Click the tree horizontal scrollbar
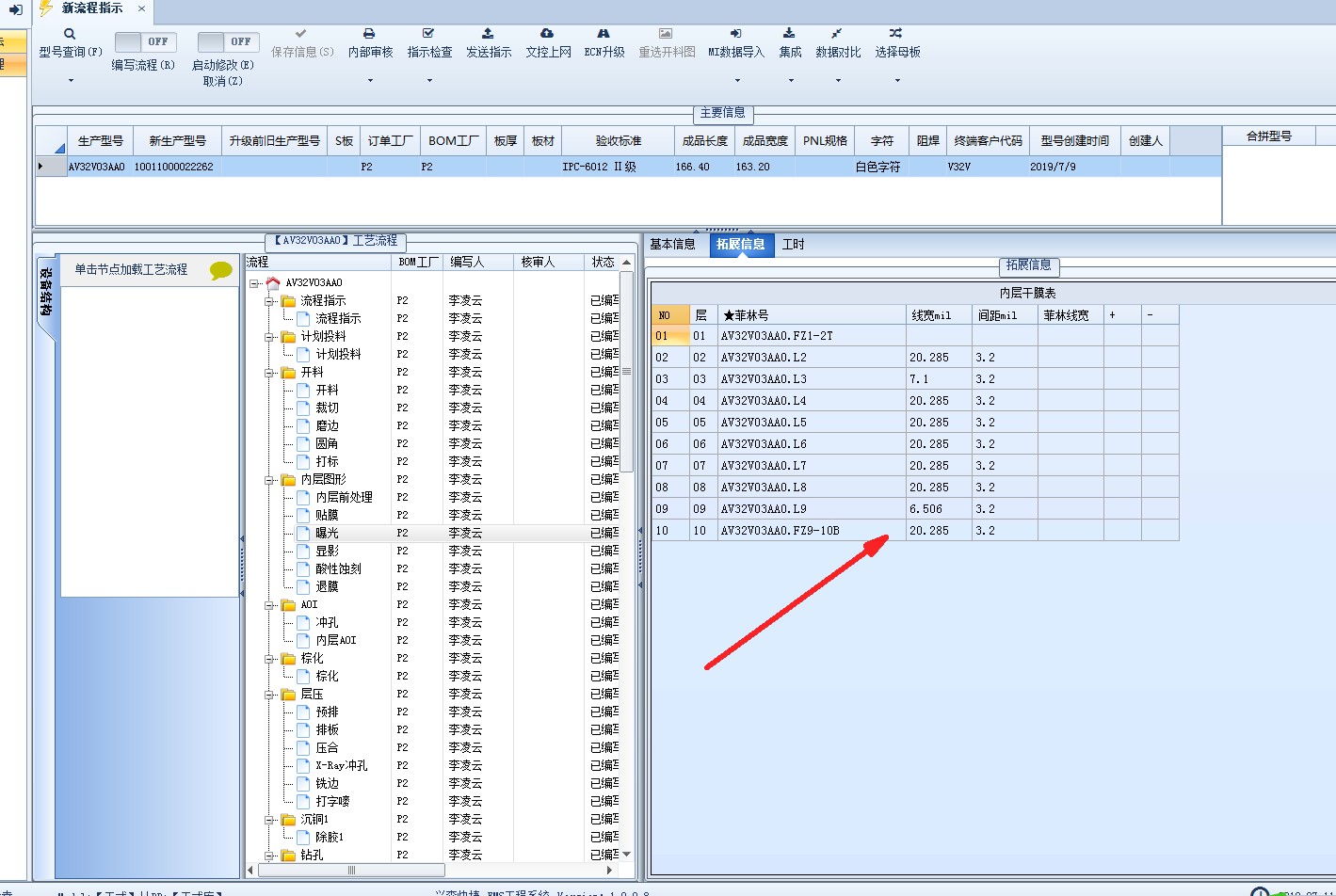This screenshot has height=896, width=1336. pos(352,871)
